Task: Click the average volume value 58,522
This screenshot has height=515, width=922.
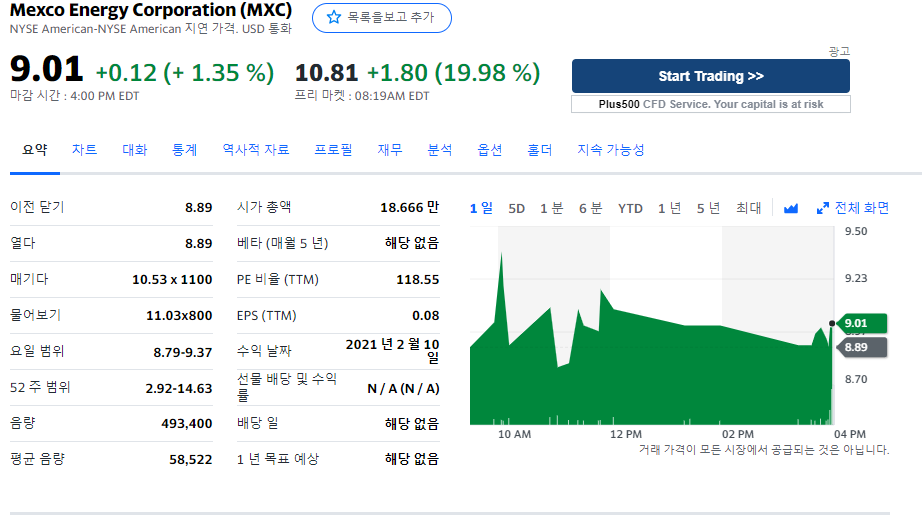Action: tap(191, 460)
